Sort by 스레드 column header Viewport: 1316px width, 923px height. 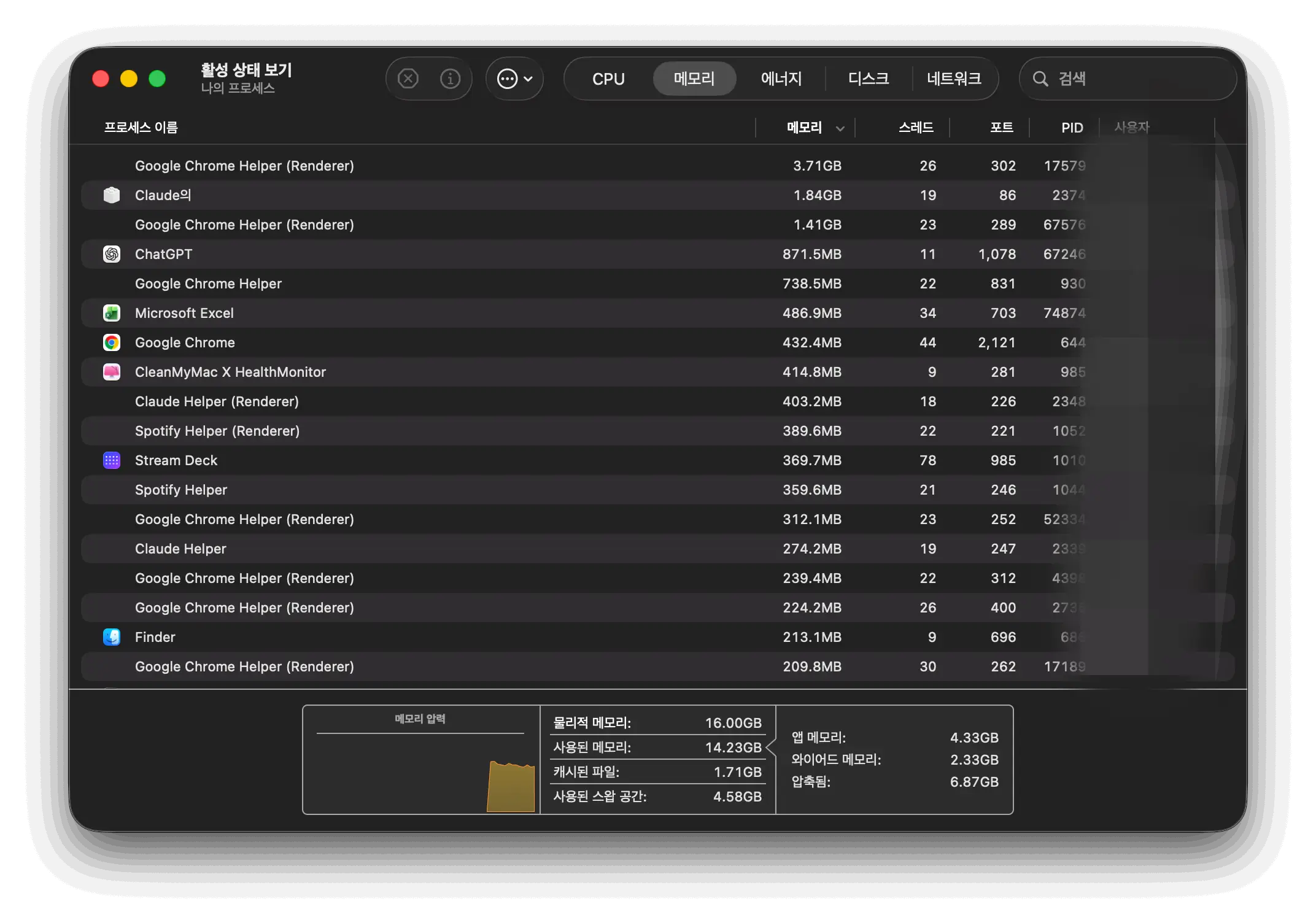pyautogui.click(x=916, y=128)
